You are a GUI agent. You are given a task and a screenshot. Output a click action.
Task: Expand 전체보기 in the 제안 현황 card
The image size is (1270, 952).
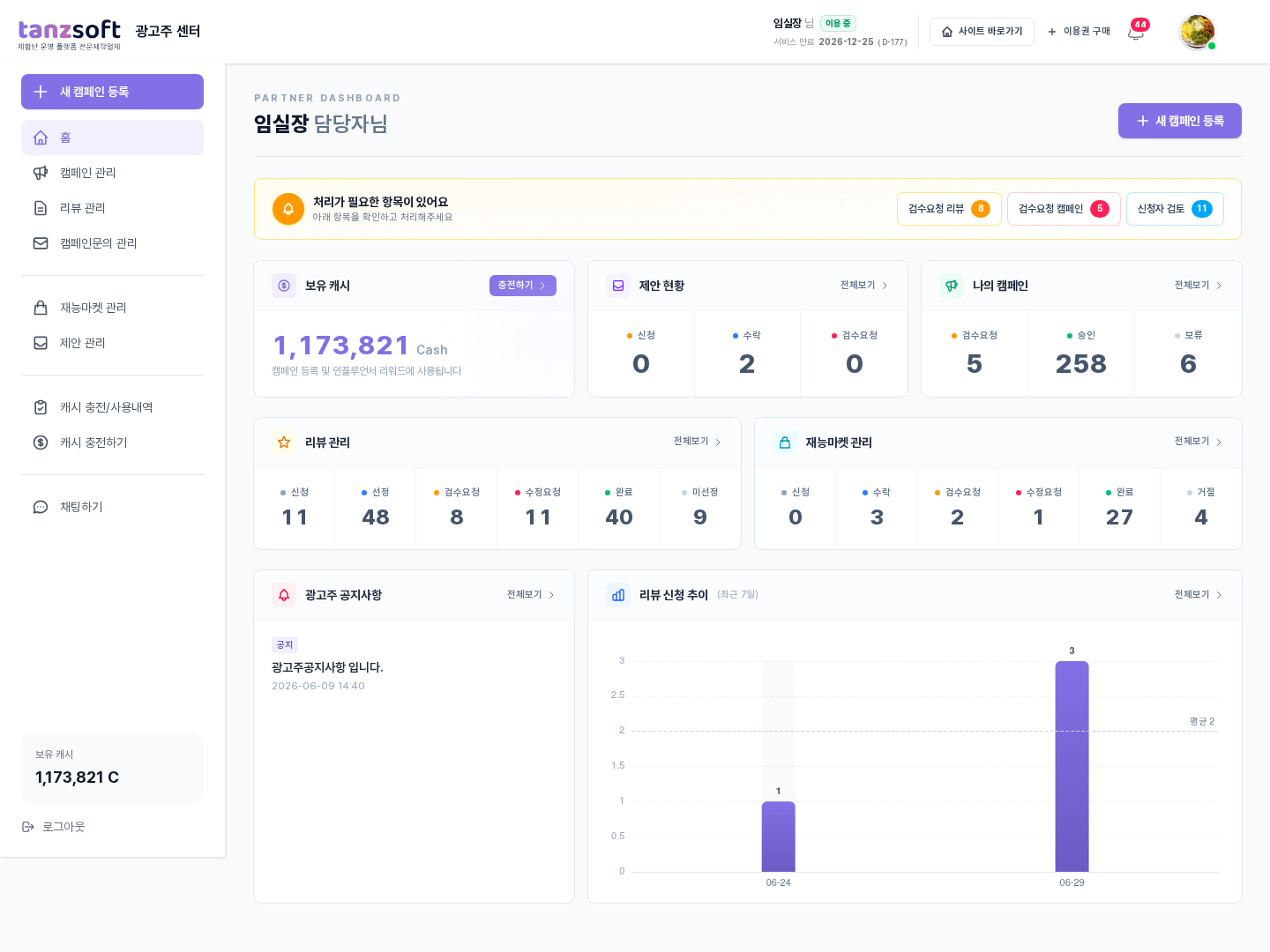864,286
